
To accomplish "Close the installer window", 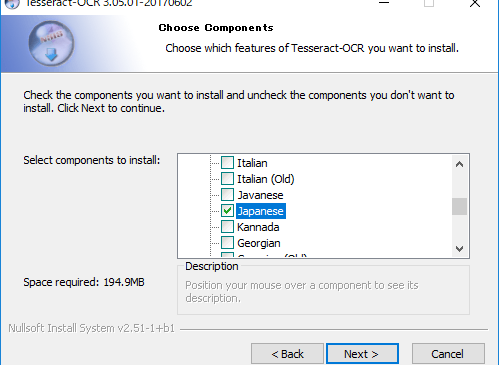I will pos(475,3).
